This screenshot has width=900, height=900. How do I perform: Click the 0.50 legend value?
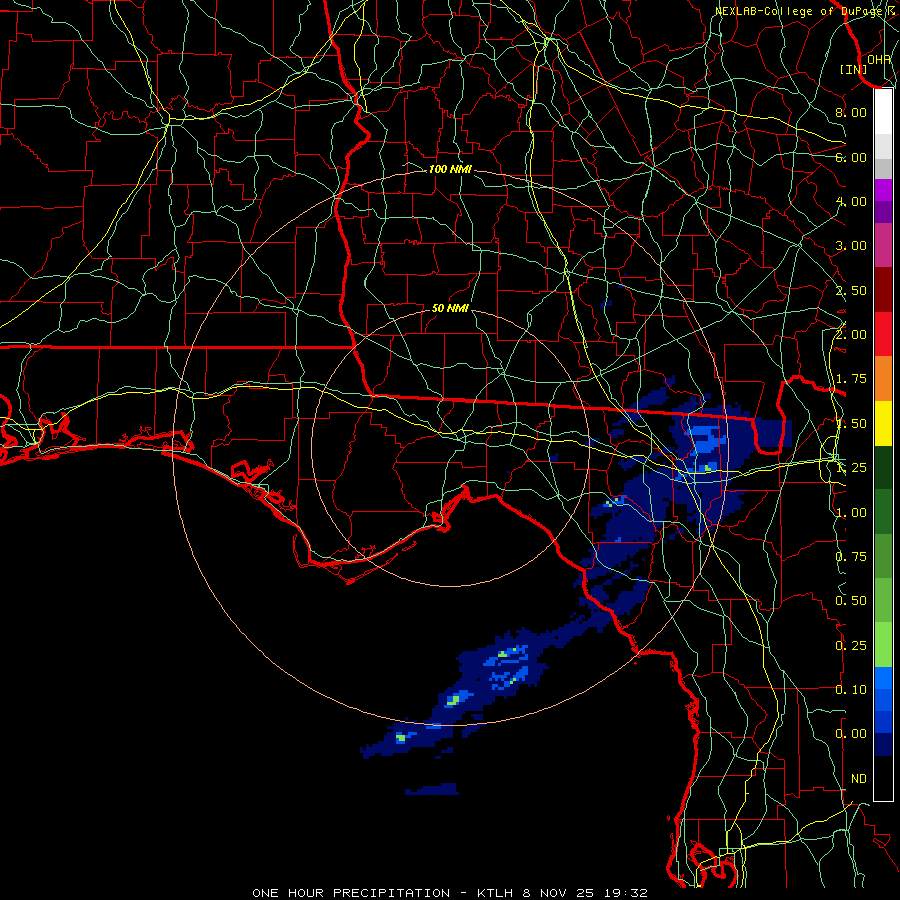pos(851,601)
